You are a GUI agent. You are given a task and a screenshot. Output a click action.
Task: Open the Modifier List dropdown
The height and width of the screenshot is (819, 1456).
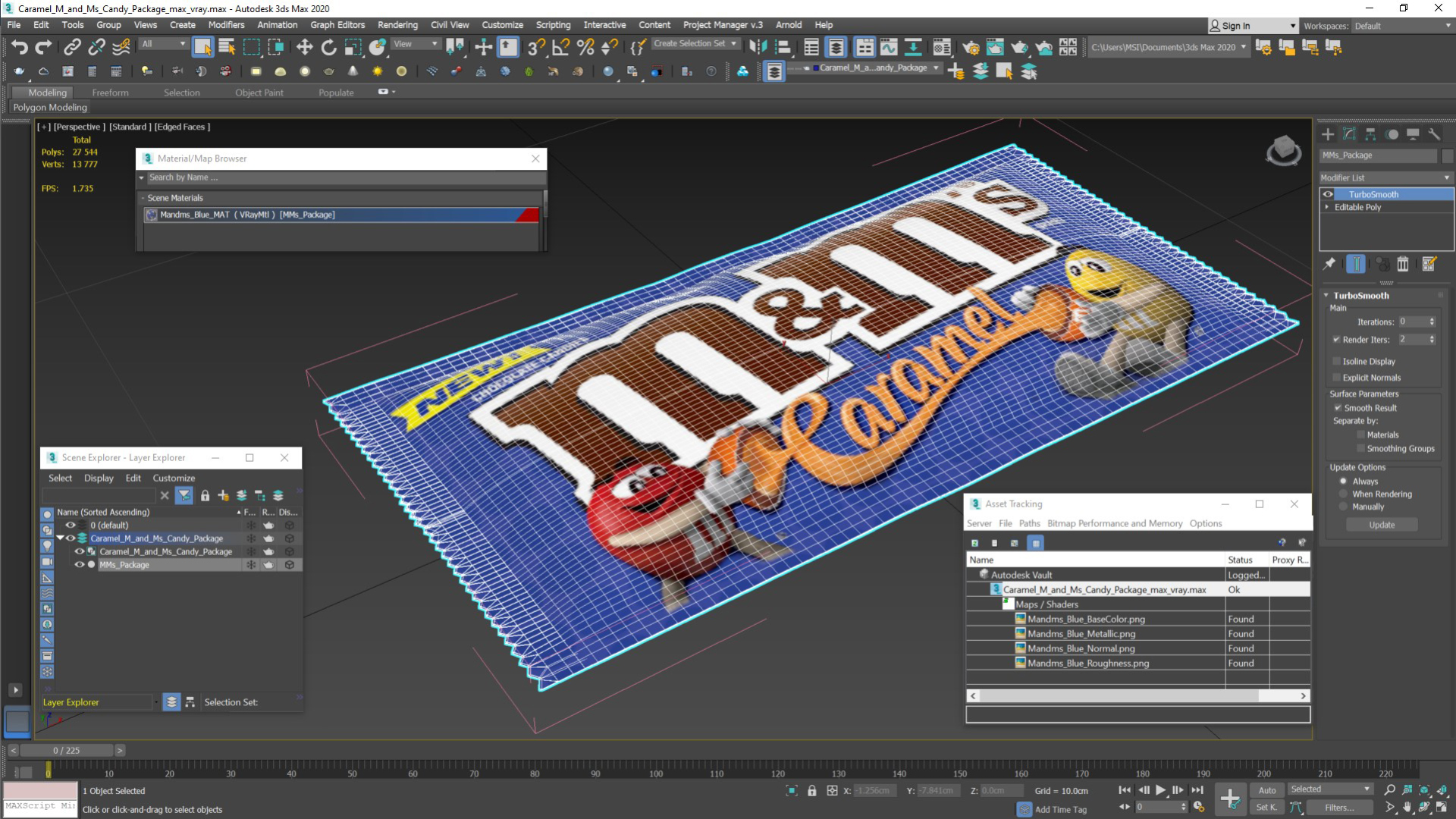[x=1385, y=178]
